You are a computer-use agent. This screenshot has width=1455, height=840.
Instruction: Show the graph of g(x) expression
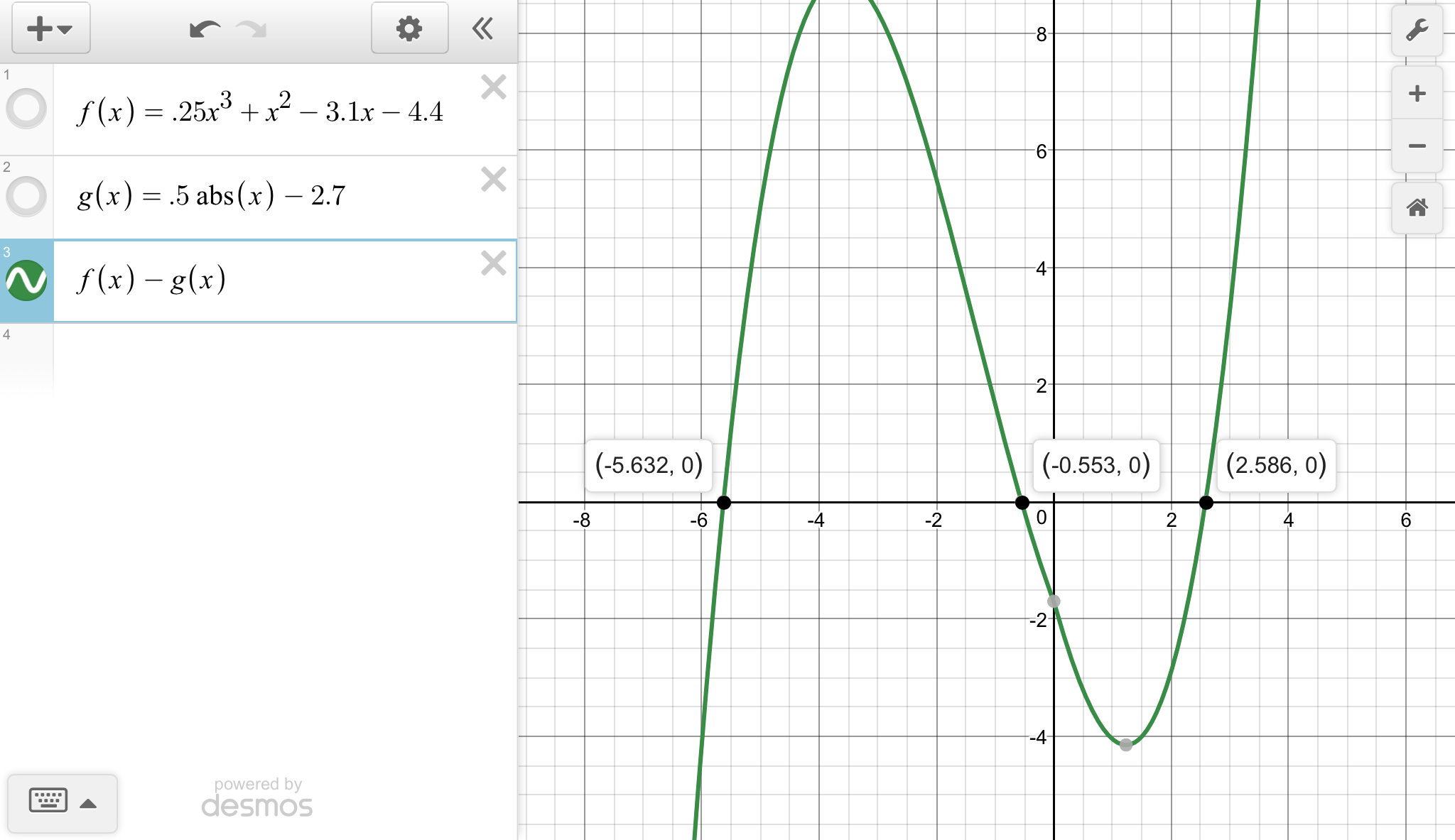click(x=26, y=196)
